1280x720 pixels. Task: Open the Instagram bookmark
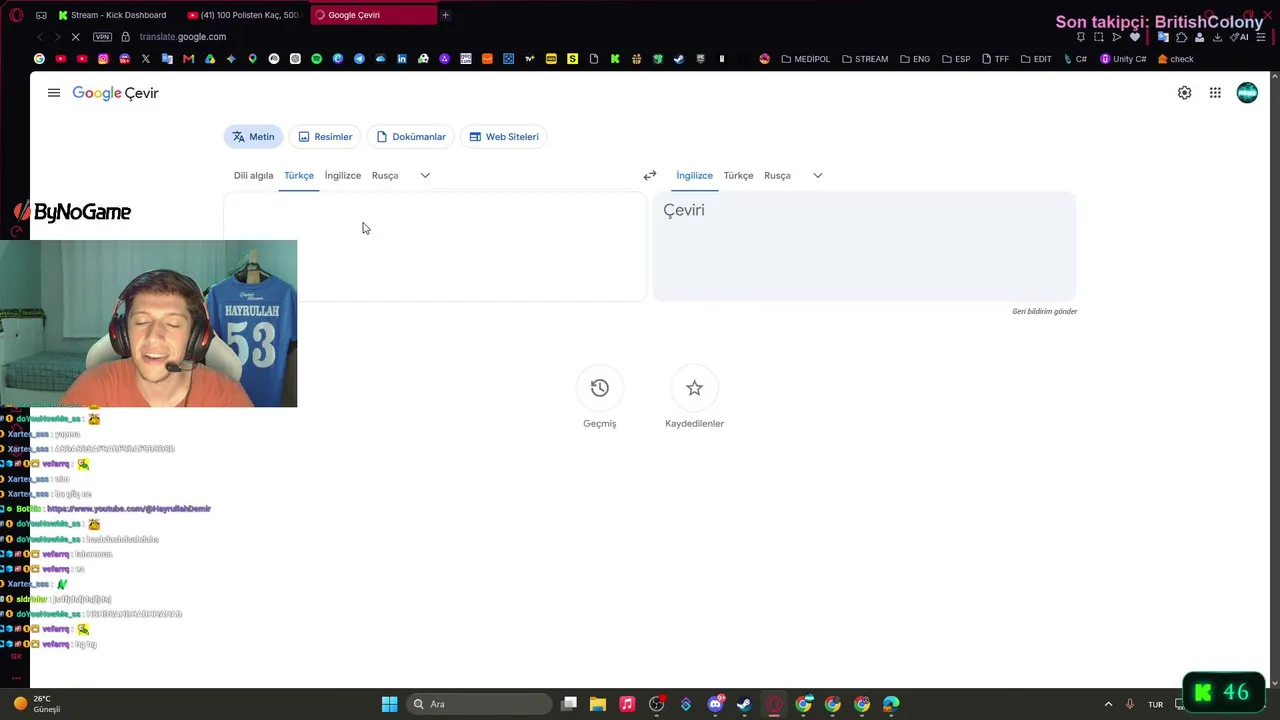(103, 59)
